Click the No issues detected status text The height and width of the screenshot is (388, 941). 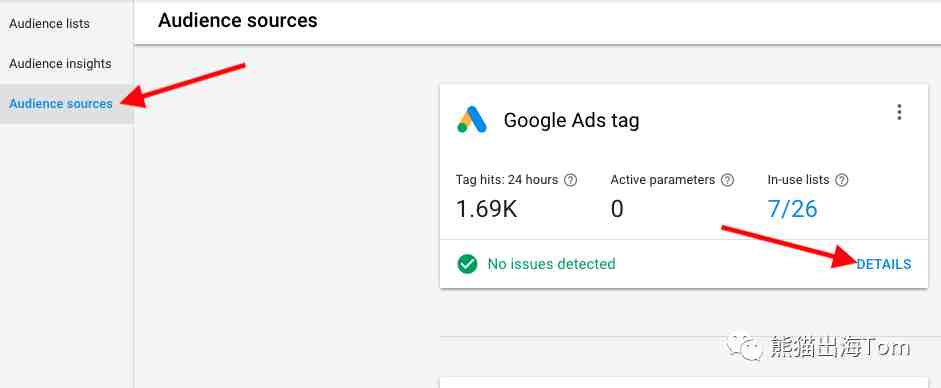pos(552,264)
